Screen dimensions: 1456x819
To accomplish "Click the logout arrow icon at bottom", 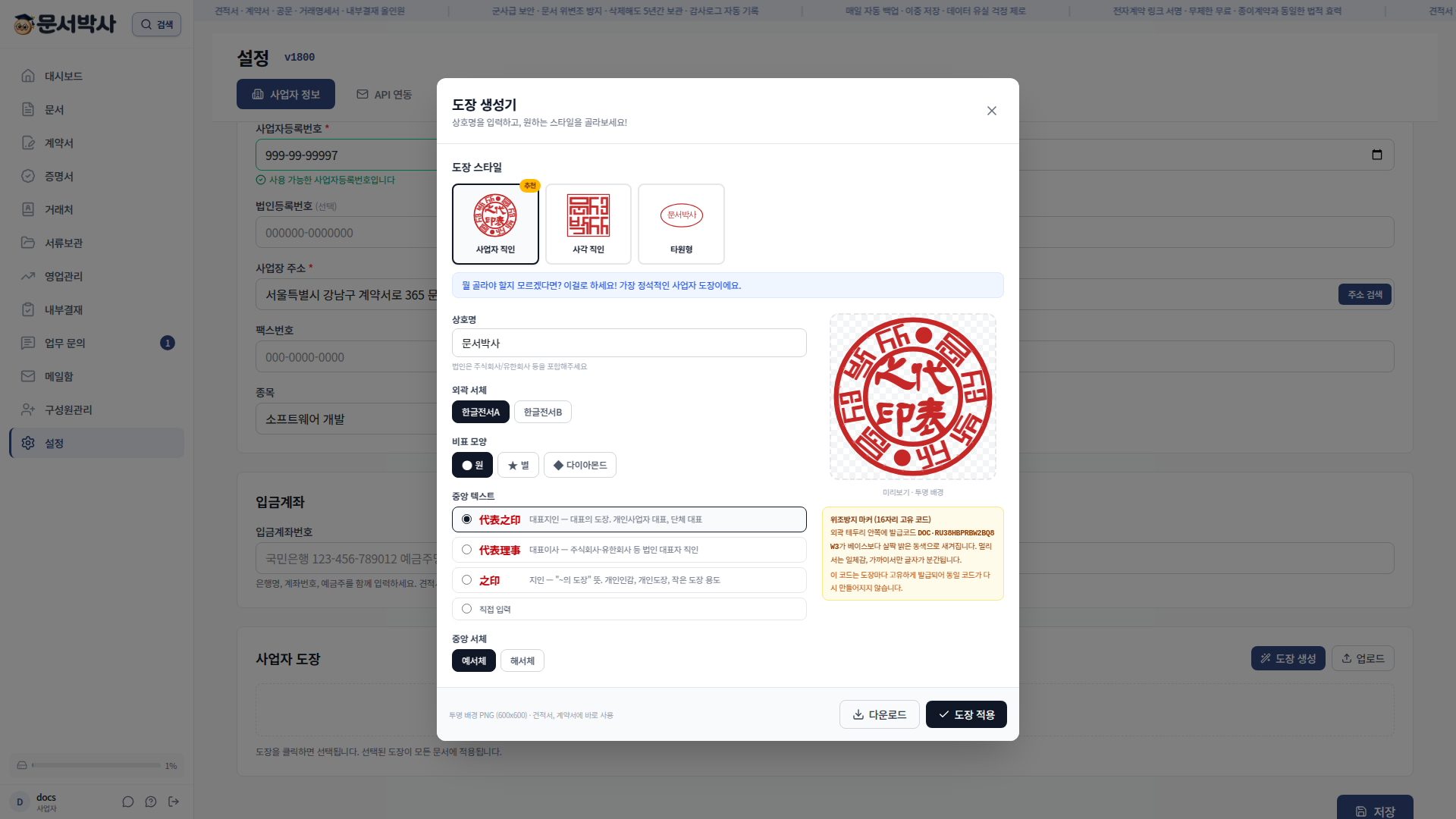I will tap(174, 802).
